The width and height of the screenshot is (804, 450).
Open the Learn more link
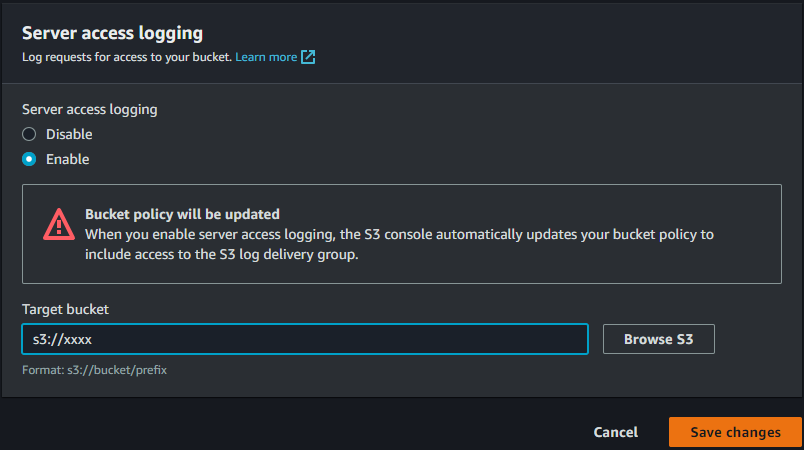point(266,57)
